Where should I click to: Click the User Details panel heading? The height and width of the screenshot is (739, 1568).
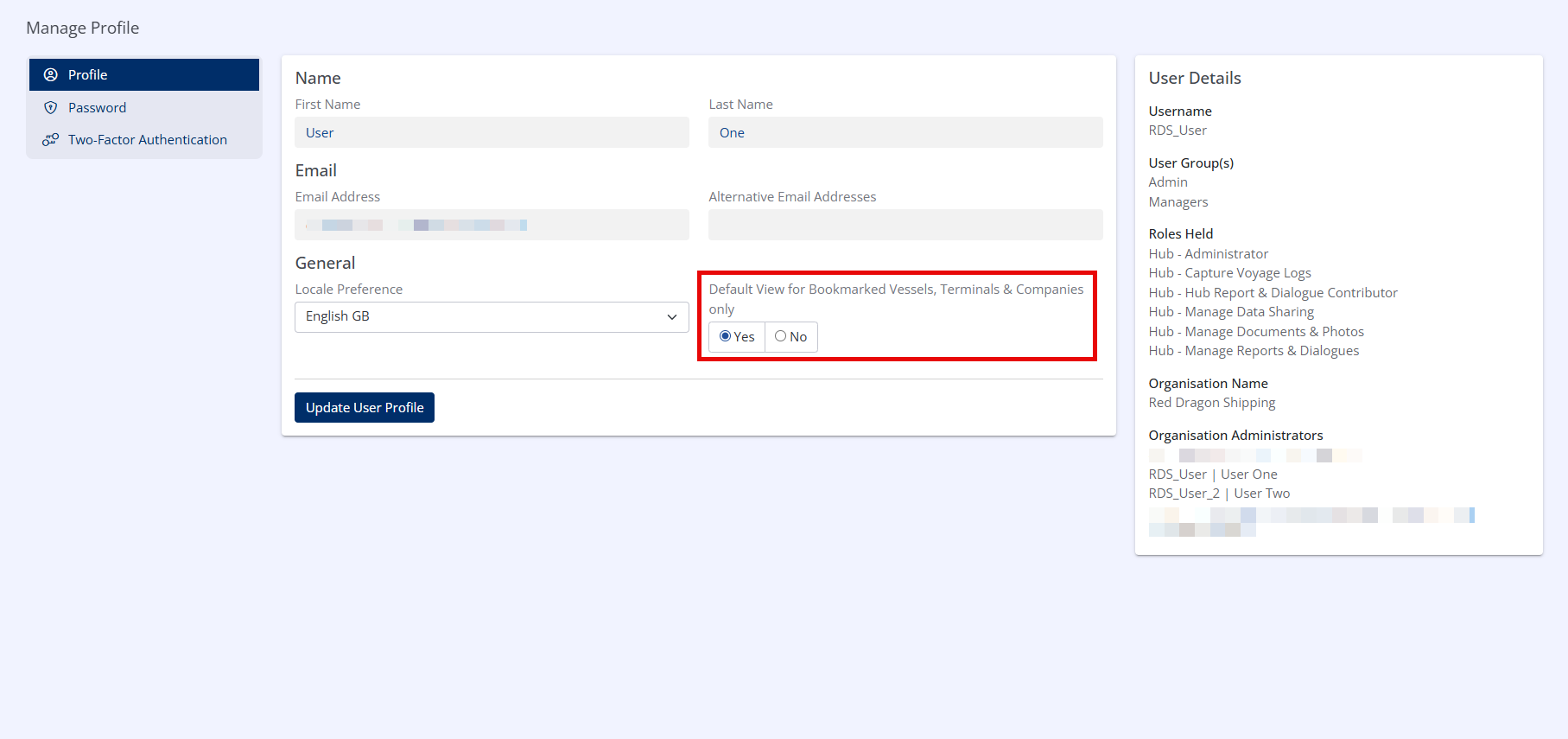click(1195, 78)
